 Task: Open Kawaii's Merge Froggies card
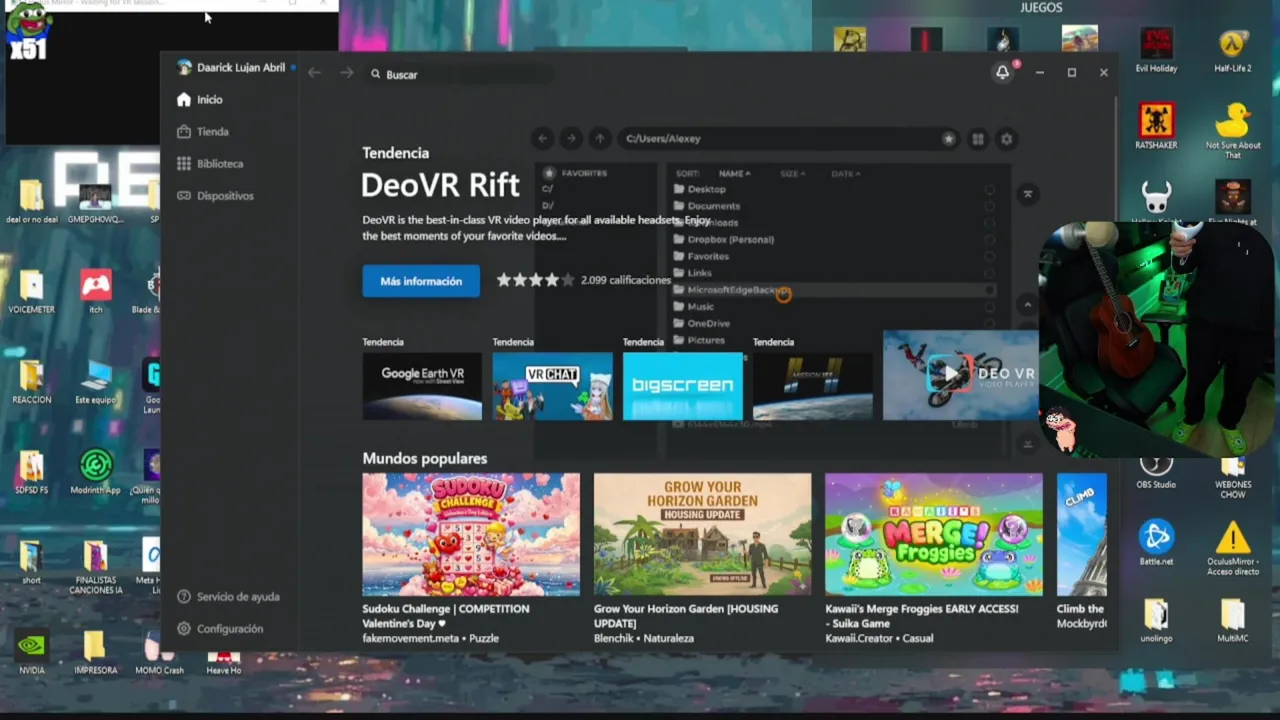[x=933, y=558]
